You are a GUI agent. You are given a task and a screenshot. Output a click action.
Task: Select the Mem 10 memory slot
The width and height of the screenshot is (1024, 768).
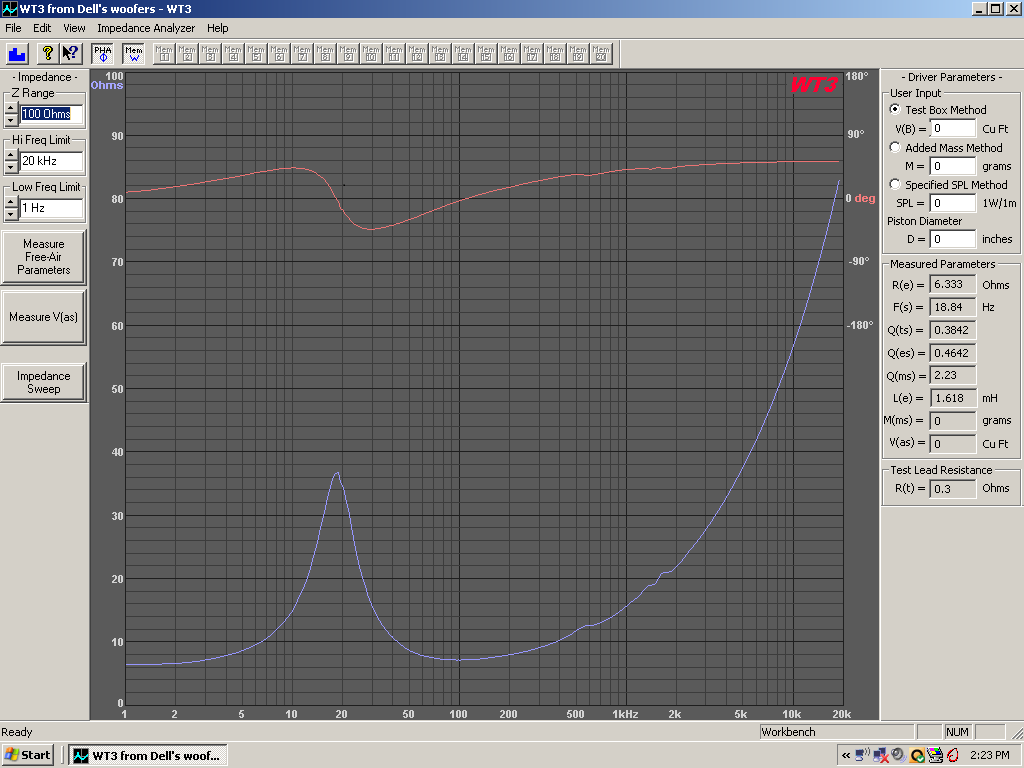(x=371, y=54)
